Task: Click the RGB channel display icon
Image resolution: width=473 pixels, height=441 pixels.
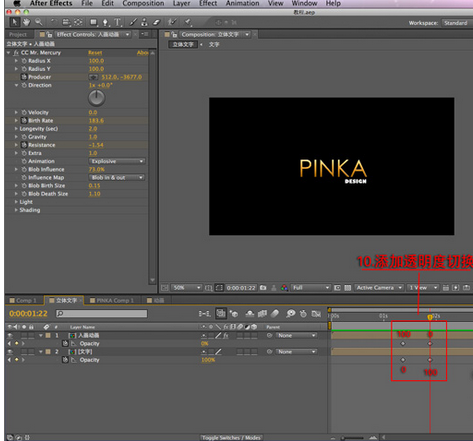Action: click(x=284, y=288)
